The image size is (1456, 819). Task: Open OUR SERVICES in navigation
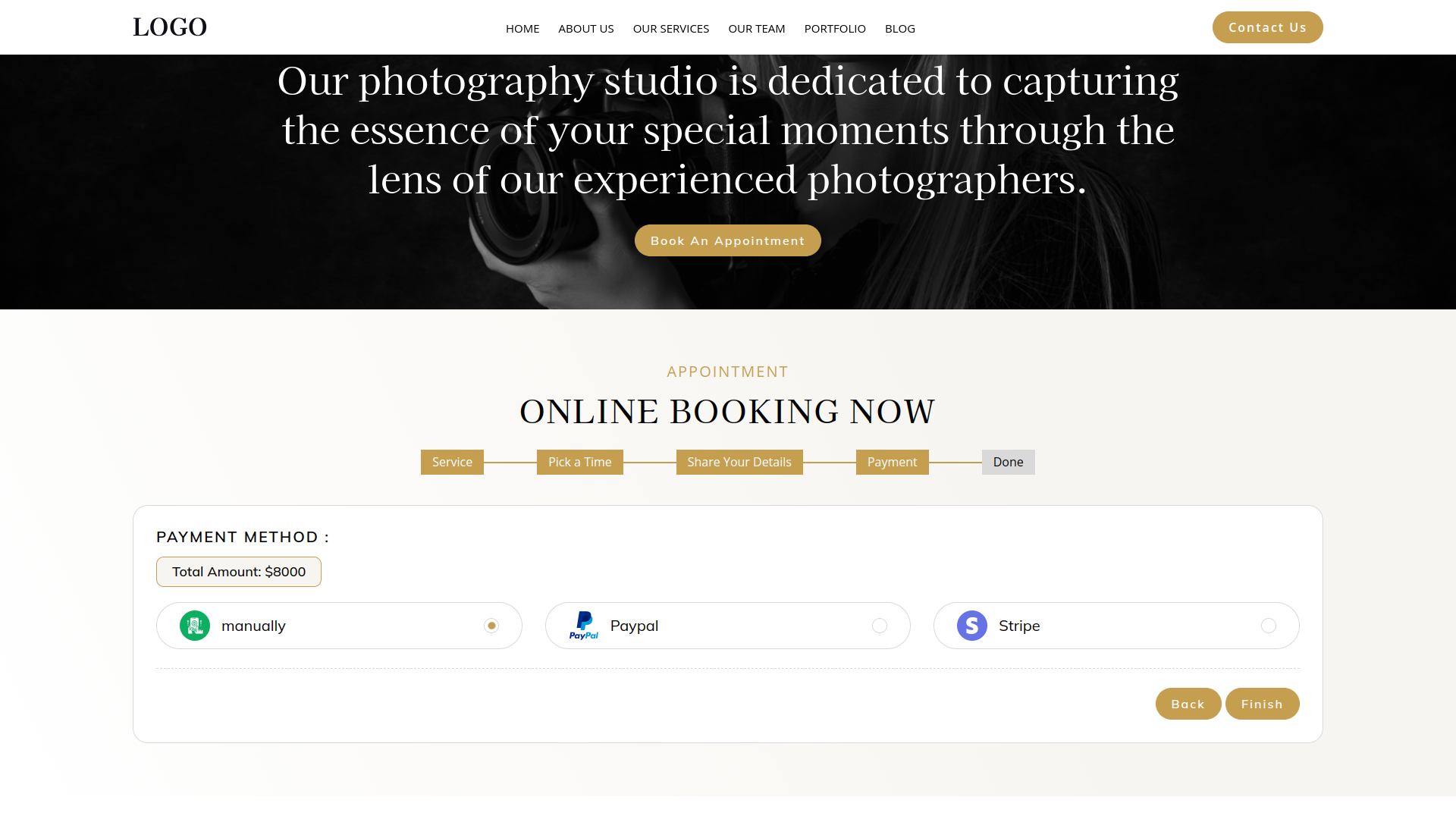click(x=671, y=29)
